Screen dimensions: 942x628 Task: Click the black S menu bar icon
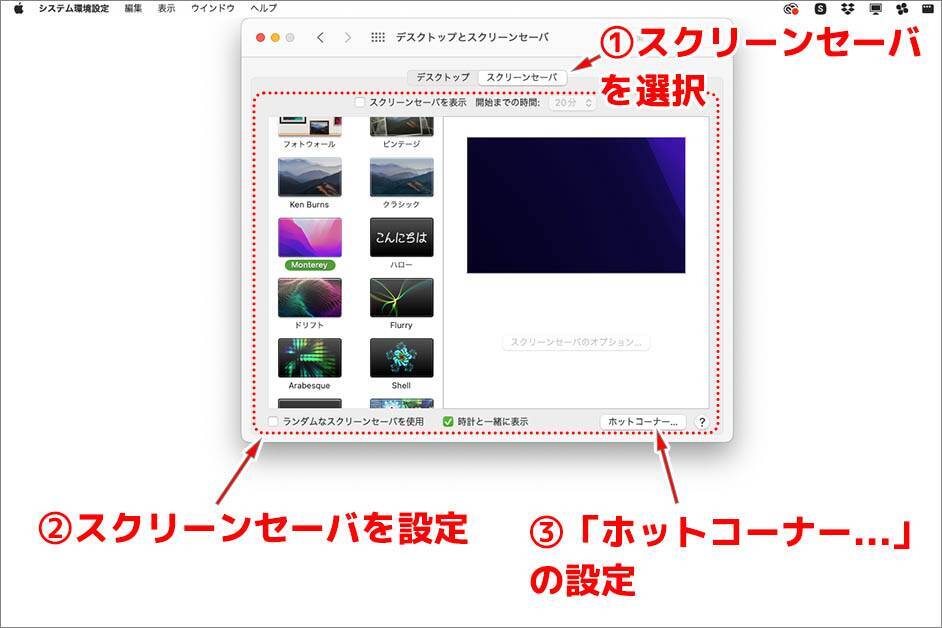(821, 8)
